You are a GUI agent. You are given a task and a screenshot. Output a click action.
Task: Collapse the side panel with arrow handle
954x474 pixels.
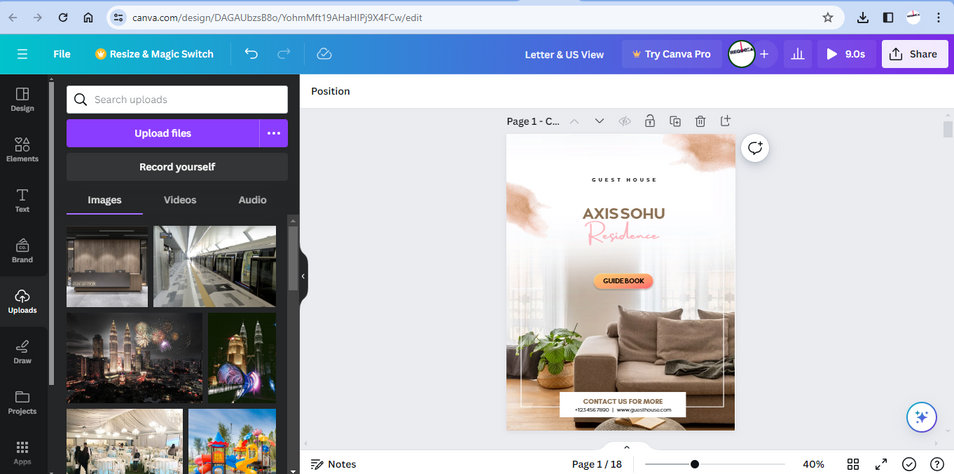coord(303,276)
